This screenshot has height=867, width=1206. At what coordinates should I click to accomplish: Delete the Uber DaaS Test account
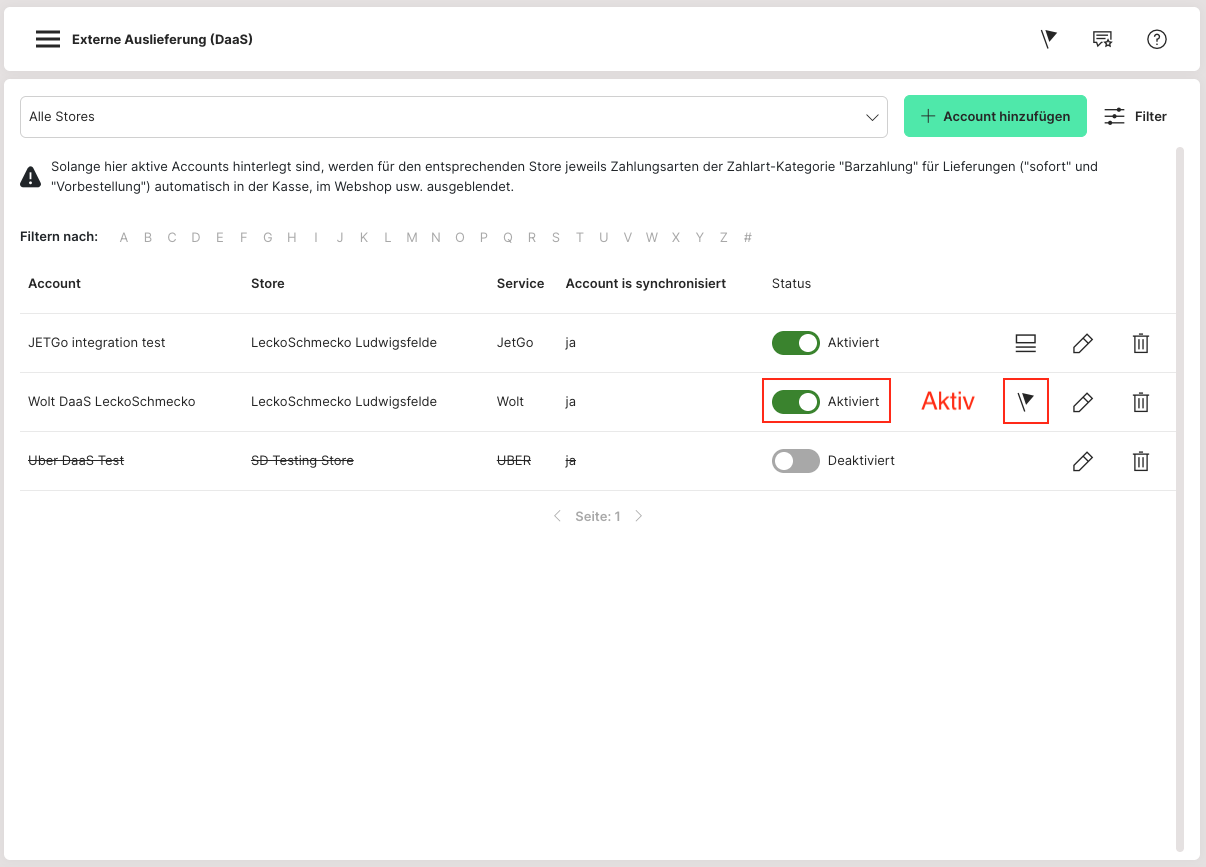pyautogui.click(x=1140, y=461)
